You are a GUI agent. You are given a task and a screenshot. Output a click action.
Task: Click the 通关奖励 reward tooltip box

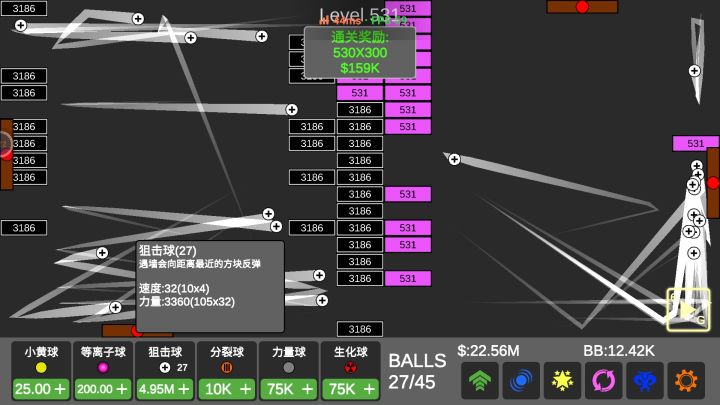360,52
